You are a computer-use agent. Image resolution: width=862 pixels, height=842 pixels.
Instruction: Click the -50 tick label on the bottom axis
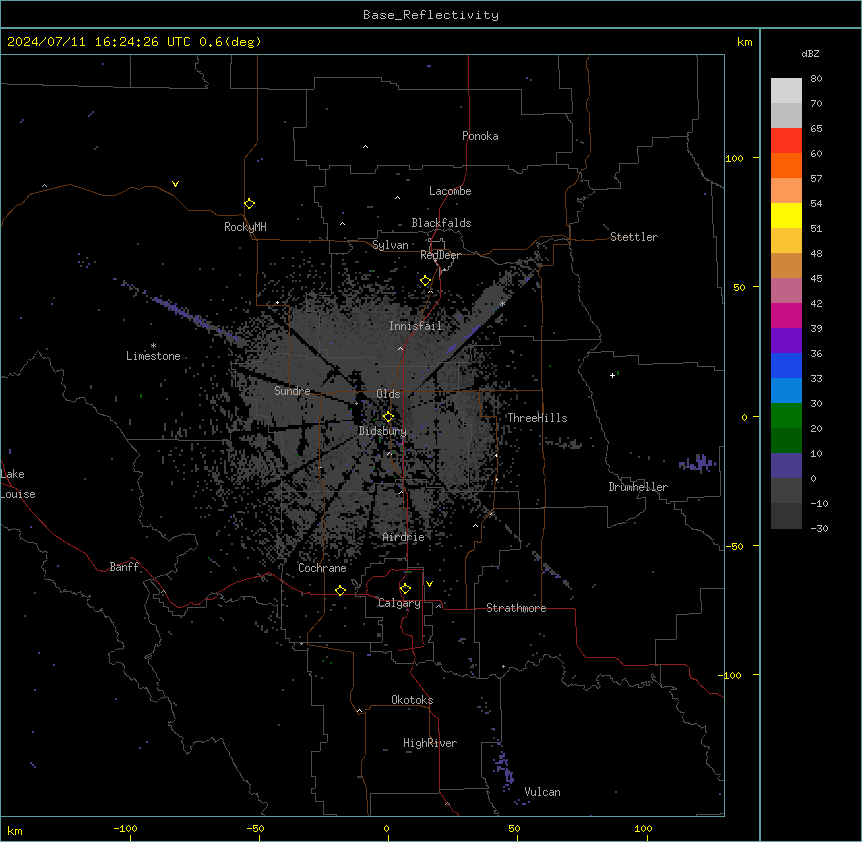coord(255,828)
